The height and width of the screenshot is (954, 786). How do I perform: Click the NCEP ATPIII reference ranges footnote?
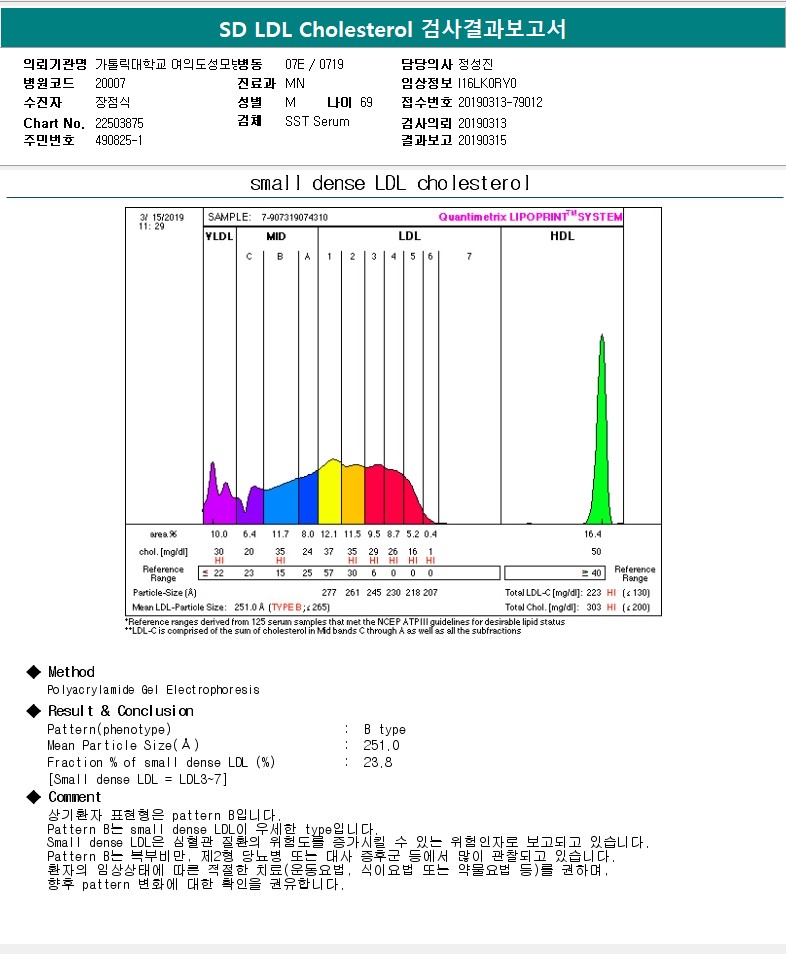345,622
